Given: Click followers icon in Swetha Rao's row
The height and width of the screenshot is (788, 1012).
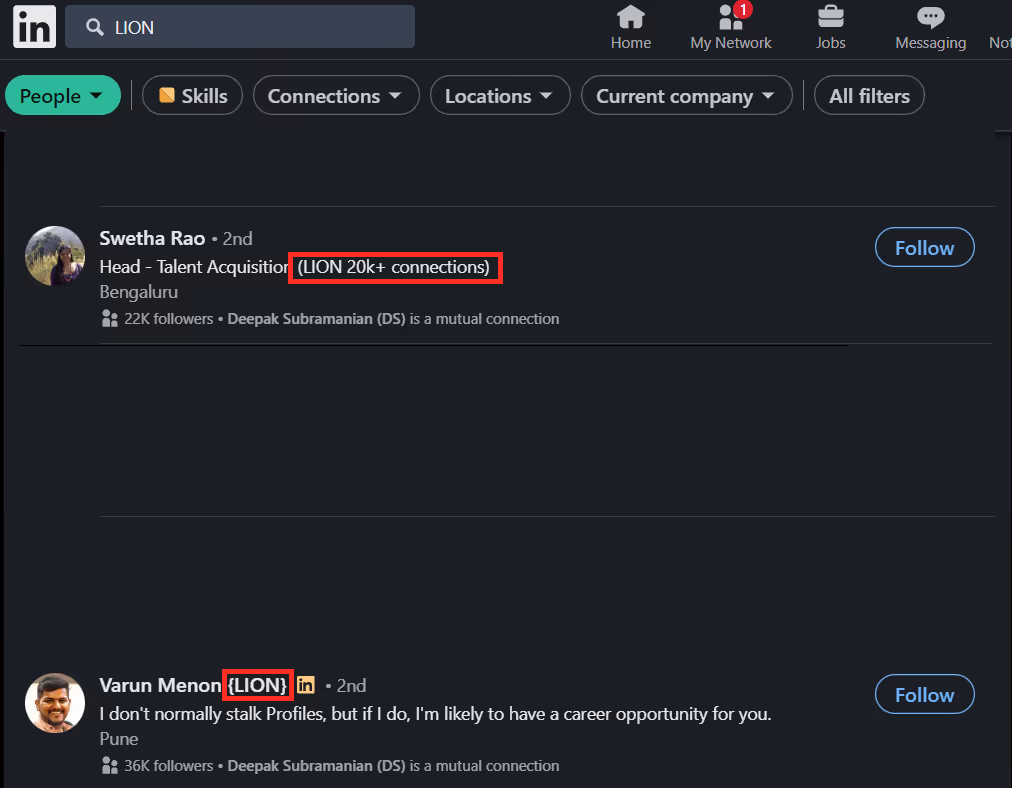Looking at the screenshot, I should point(110,319).
